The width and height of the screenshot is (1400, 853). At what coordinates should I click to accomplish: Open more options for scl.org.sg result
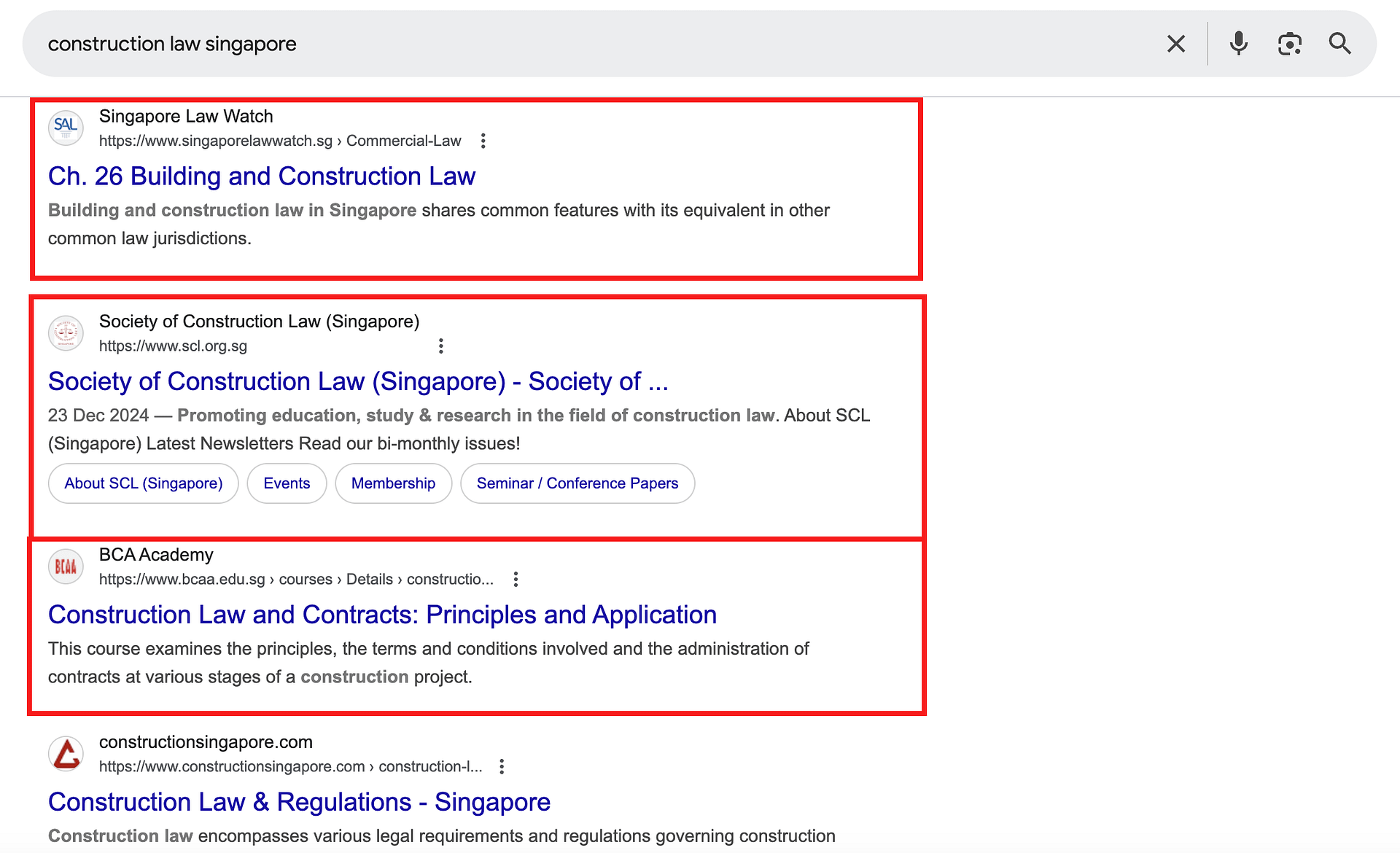[x=440, y=346]
